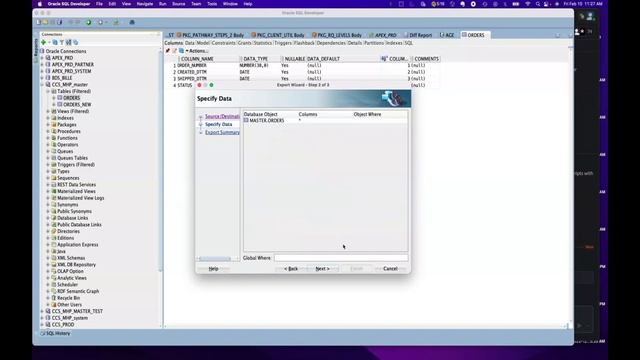Click the Directories folder icon in the tree
Image resolution: width=640 pixels, height=360 pixels.
point(54,231)
